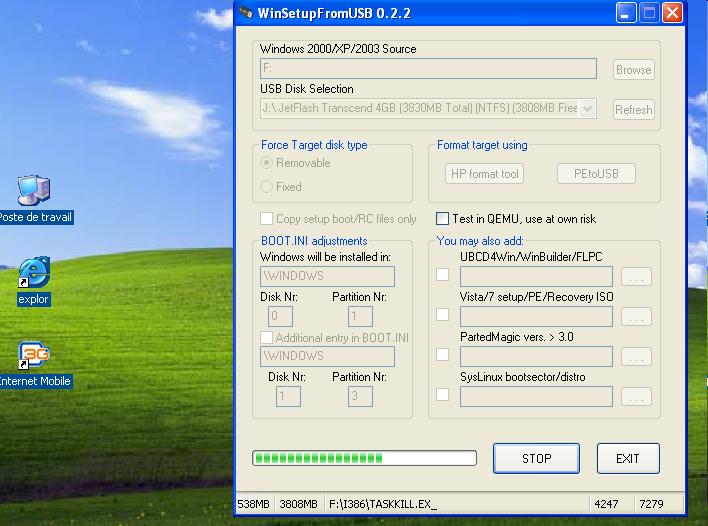Enable Additional entry in BOOT.INI
Viewport: 708px width, 526px height.
[266, 337]
